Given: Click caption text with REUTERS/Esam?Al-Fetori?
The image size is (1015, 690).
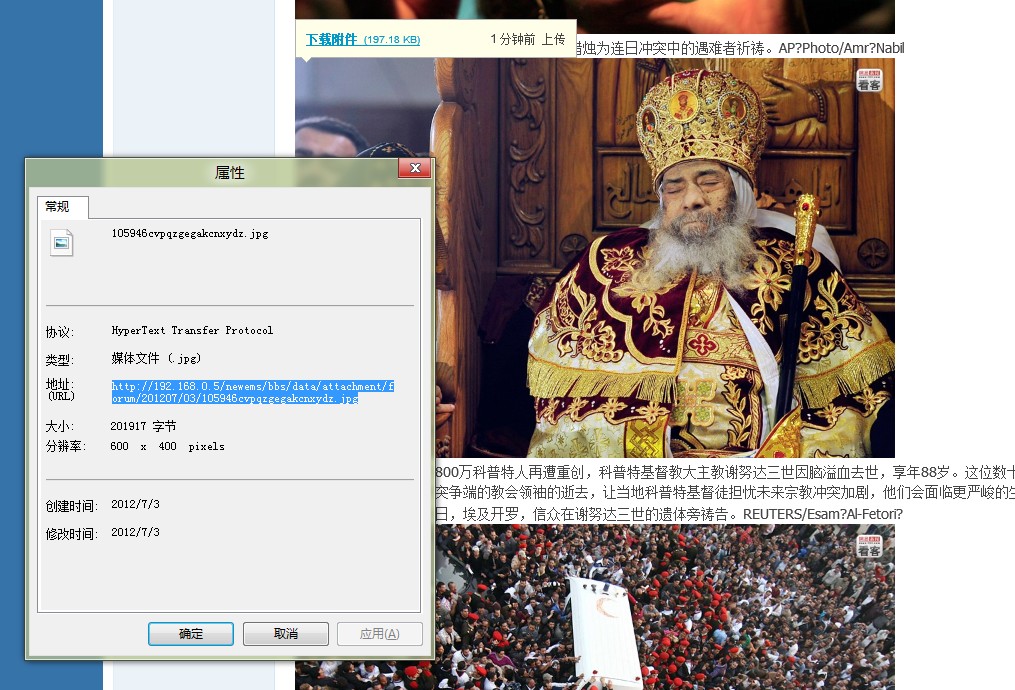Looking at the screenshot, I should click(669, 514).
